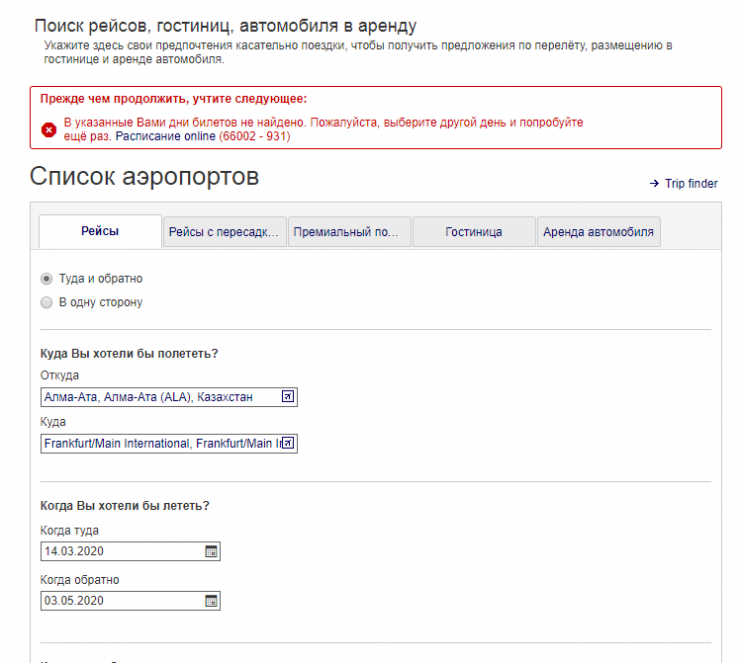Select the Туда и обратно radio button
Image resolution: width=740 pixels, height=663 pixels.
(x=46, y=279)
